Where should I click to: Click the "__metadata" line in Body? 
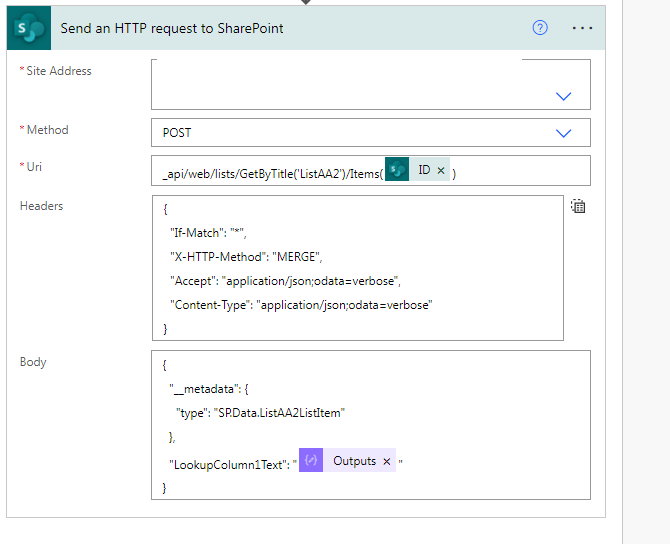(209, 389)
